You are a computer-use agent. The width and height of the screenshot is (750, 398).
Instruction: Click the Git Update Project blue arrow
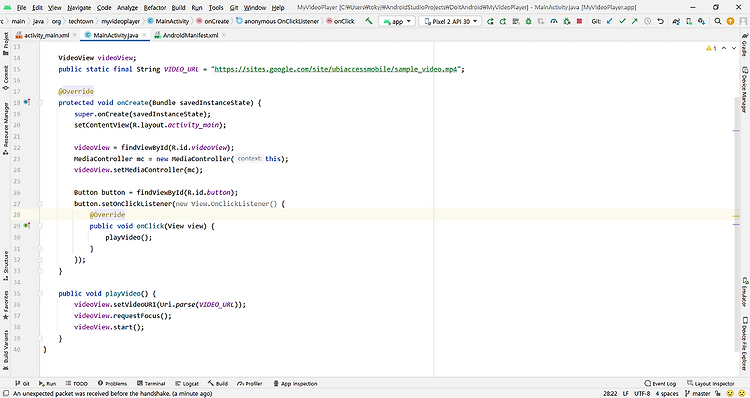(x=609, y=21)
